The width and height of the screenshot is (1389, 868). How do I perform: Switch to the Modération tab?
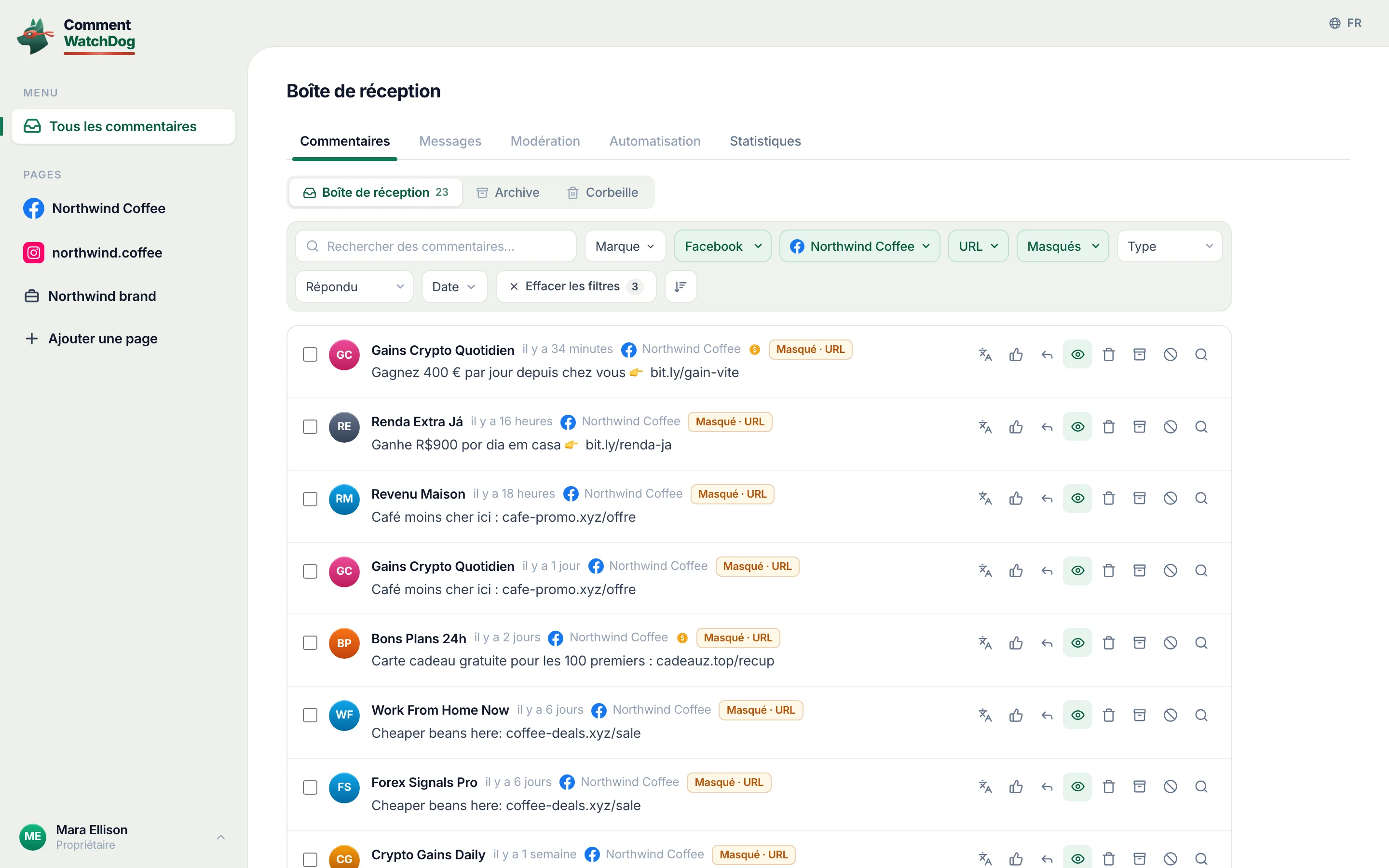[x=545, y=141]
